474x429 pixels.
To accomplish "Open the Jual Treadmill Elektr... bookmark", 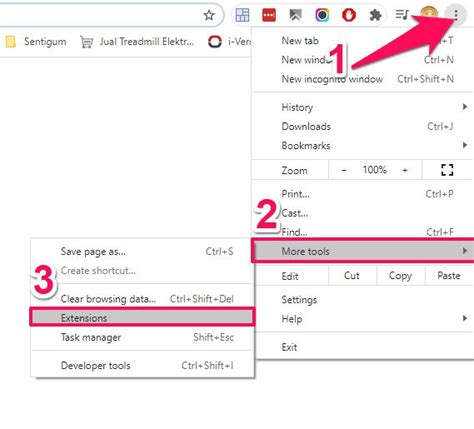I will [137, 42].
